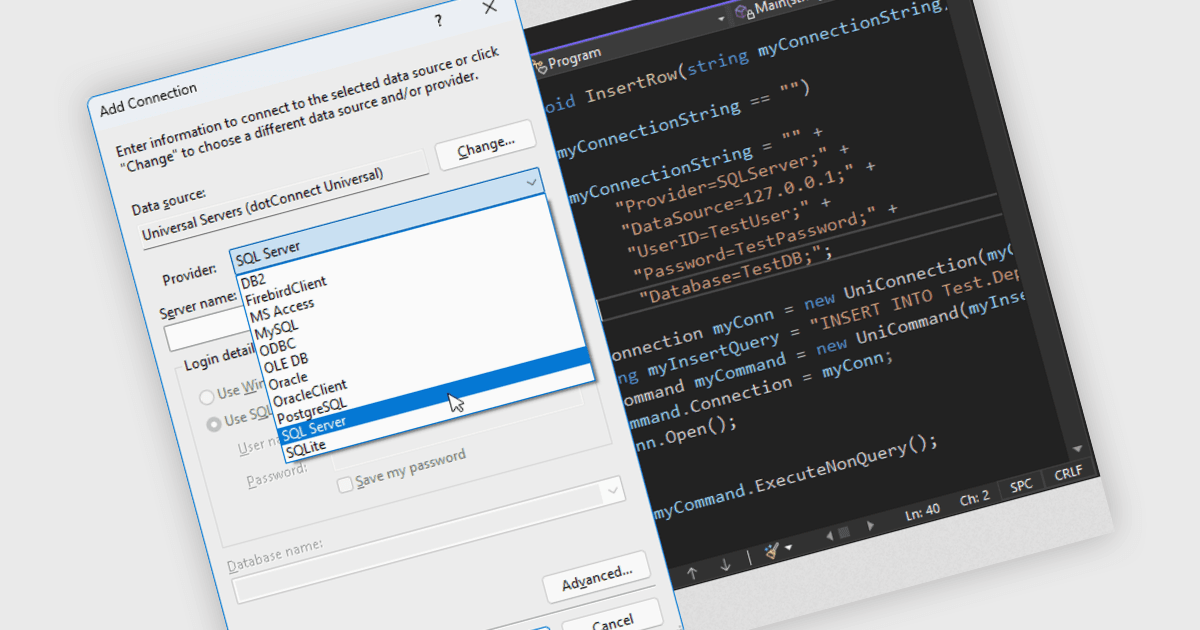Pick OracleClient in the provider list
Screen dimensions: 1200x630
click(x=310, y=393)
